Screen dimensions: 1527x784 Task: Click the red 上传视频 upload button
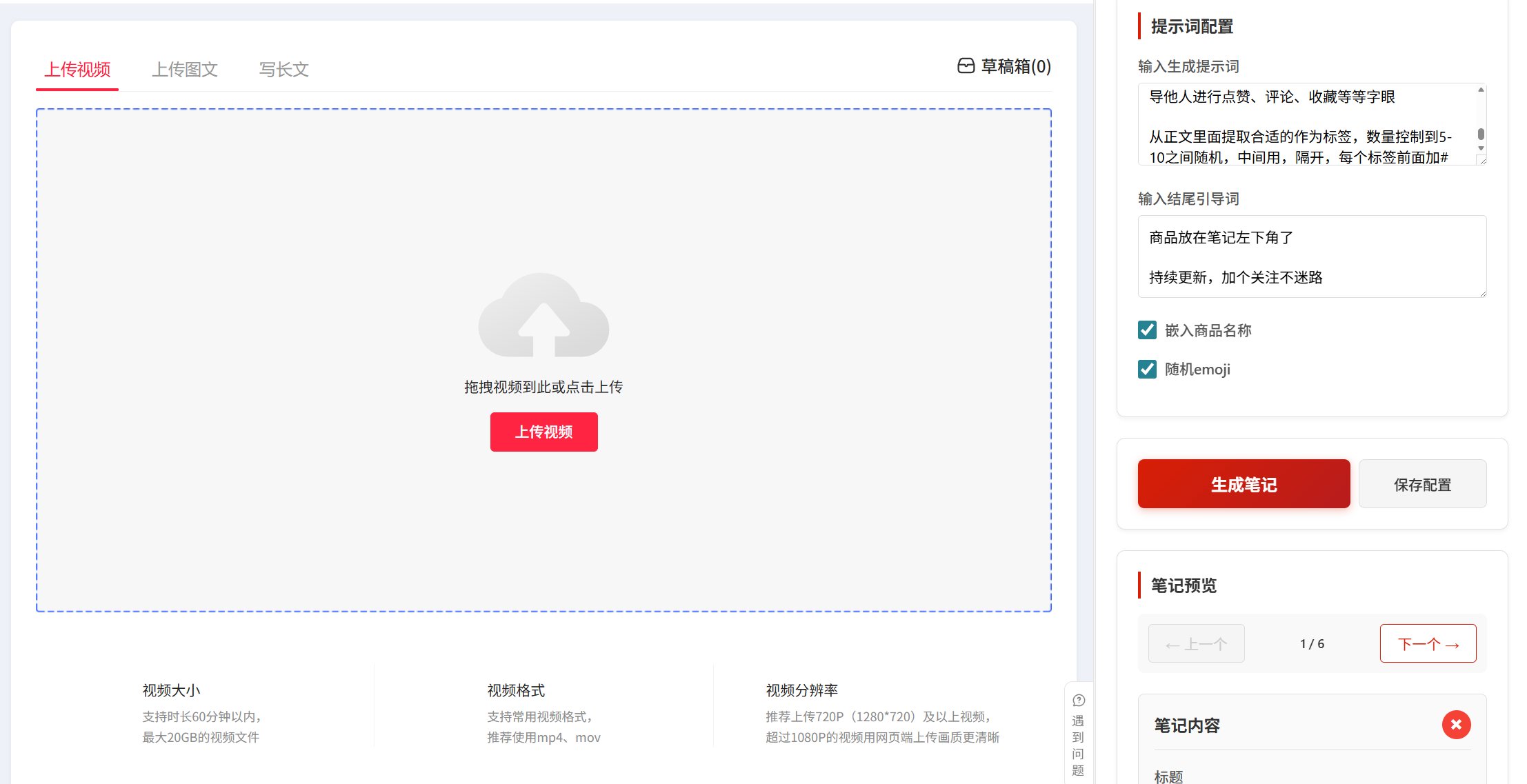point(543,432)
